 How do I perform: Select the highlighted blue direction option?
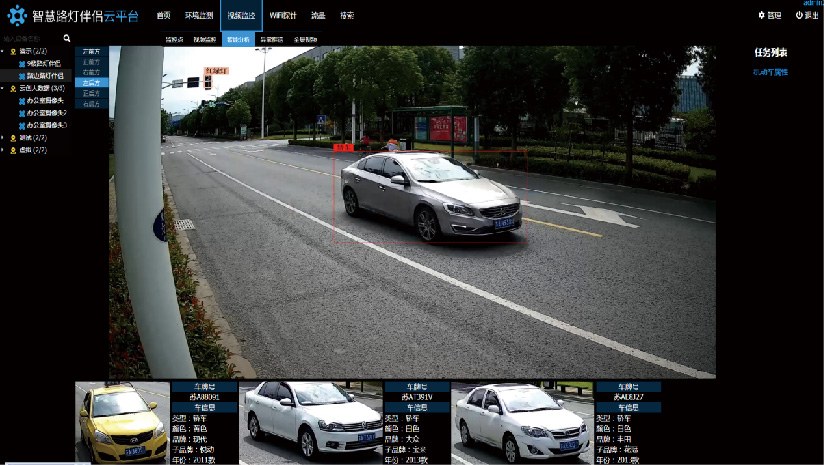91,82
